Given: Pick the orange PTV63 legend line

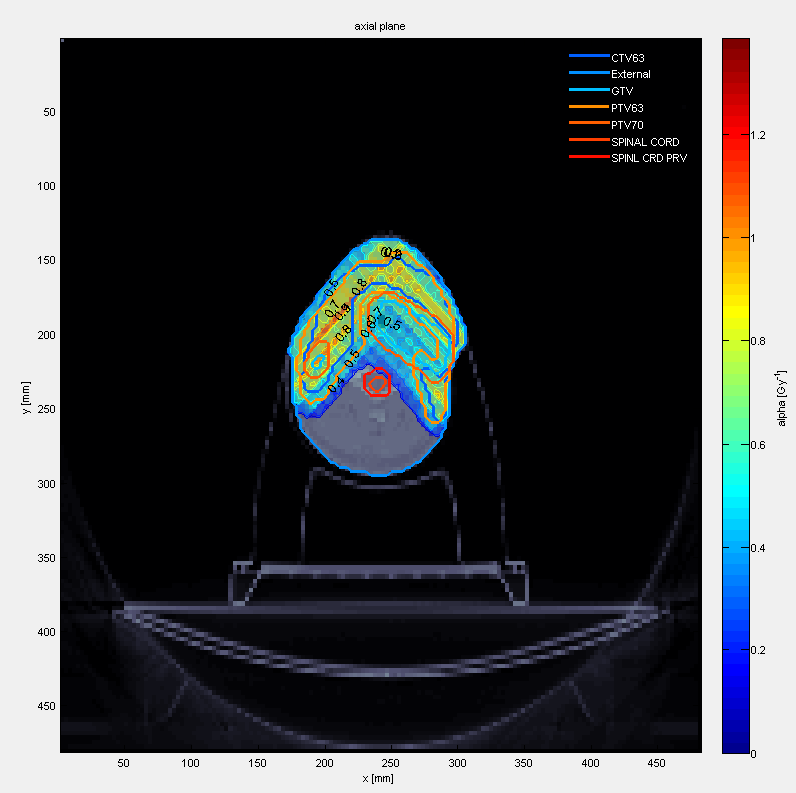Looking at the screenshot, I should (588, 106).
